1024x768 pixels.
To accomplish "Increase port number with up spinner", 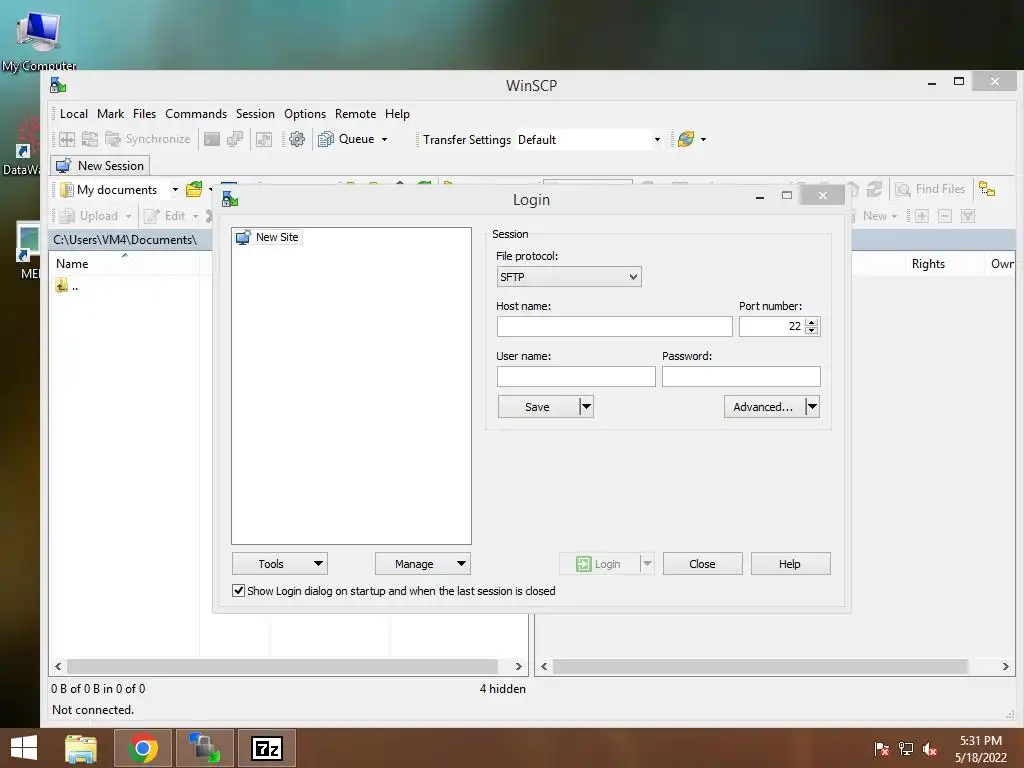I will [x=812, y=322].
